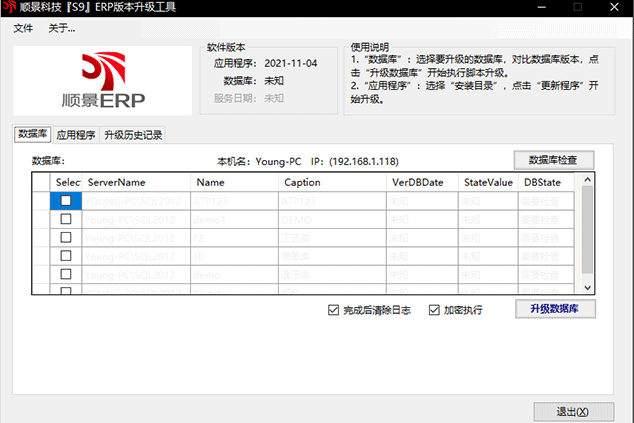The width and height of the screenshot is (634, 423).
Task: Click the 数据库检查 button
Action: [x=554, y=159]
